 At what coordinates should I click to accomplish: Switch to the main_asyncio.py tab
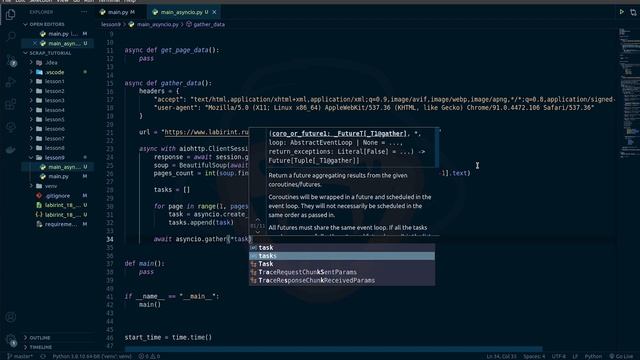point(181,12)
